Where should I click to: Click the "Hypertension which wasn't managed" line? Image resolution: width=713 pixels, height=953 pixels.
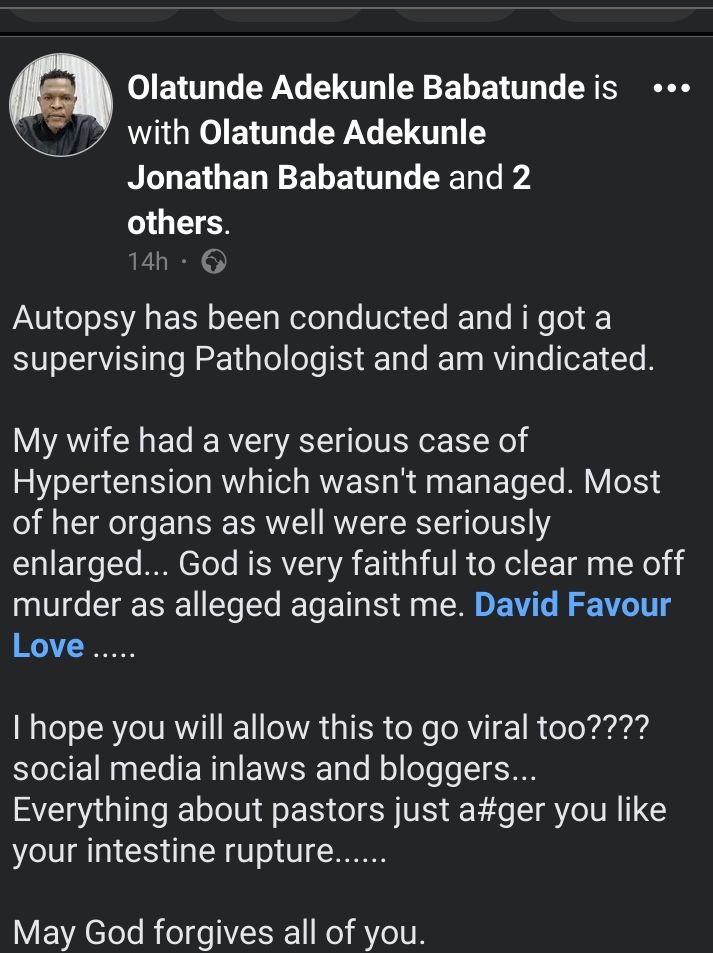click(x=337, y=482)
